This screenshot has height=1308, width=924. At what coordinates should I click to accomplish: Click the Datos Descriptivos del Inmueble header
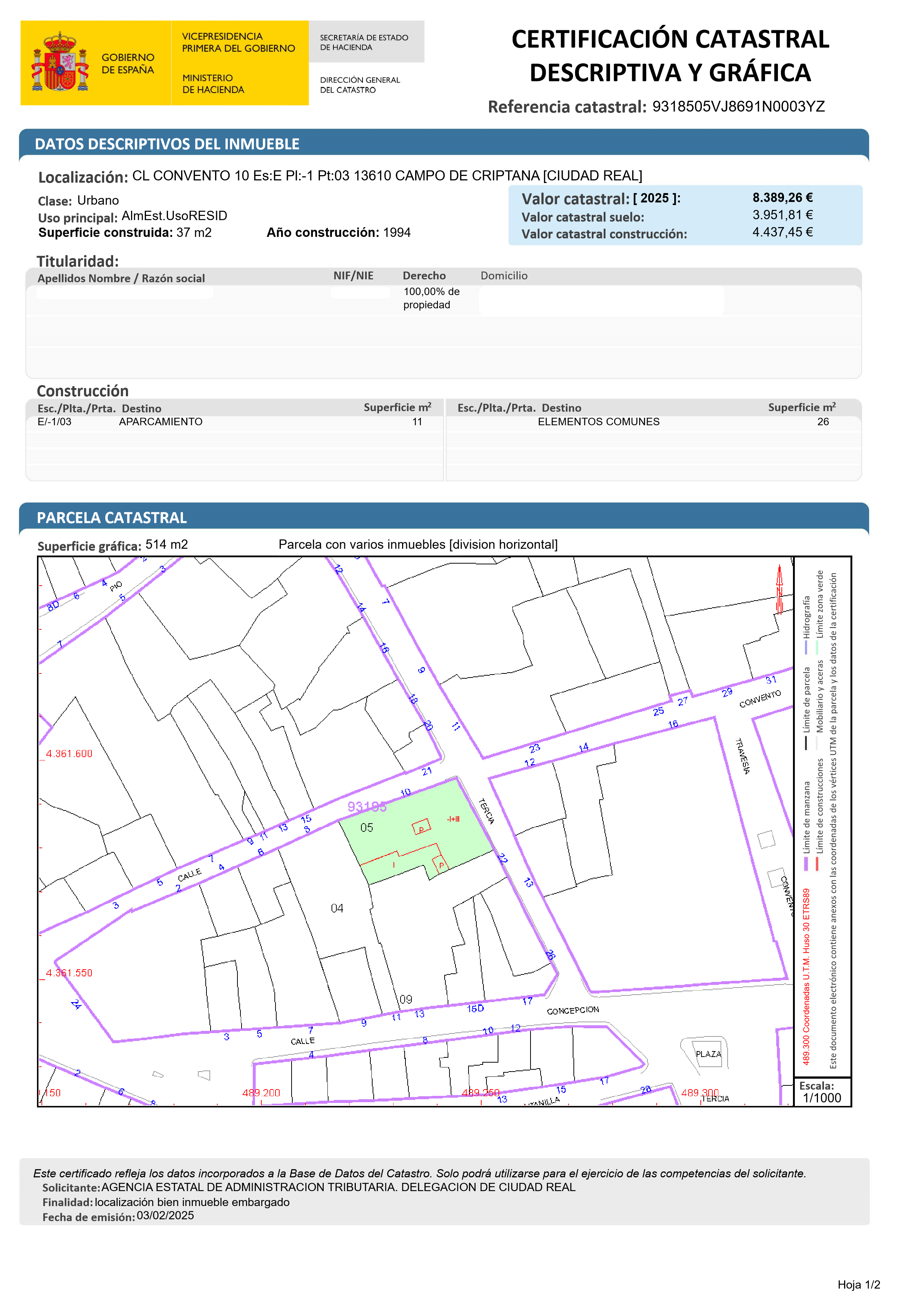pos(167,144)
